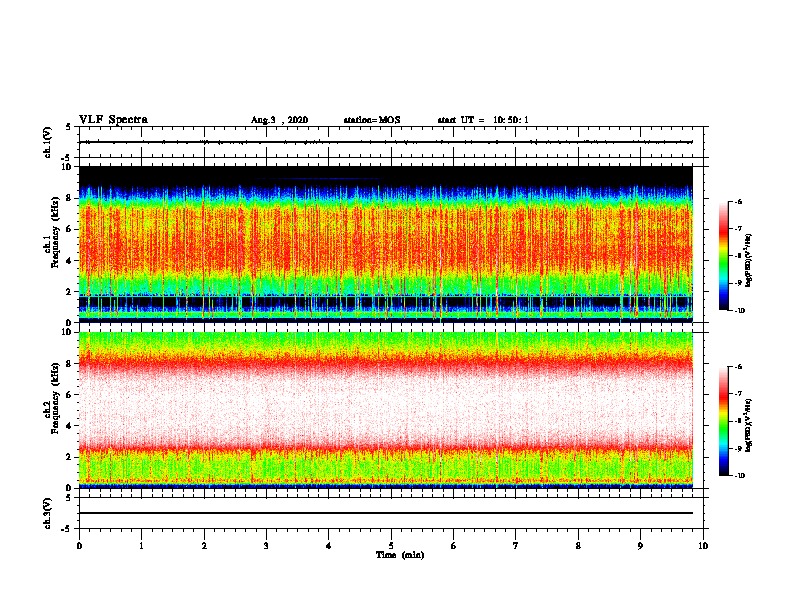Click the ch.1 spectrogram color scale bar
Viewport: 792px width, 612px height.
click(x=724, y=256)
